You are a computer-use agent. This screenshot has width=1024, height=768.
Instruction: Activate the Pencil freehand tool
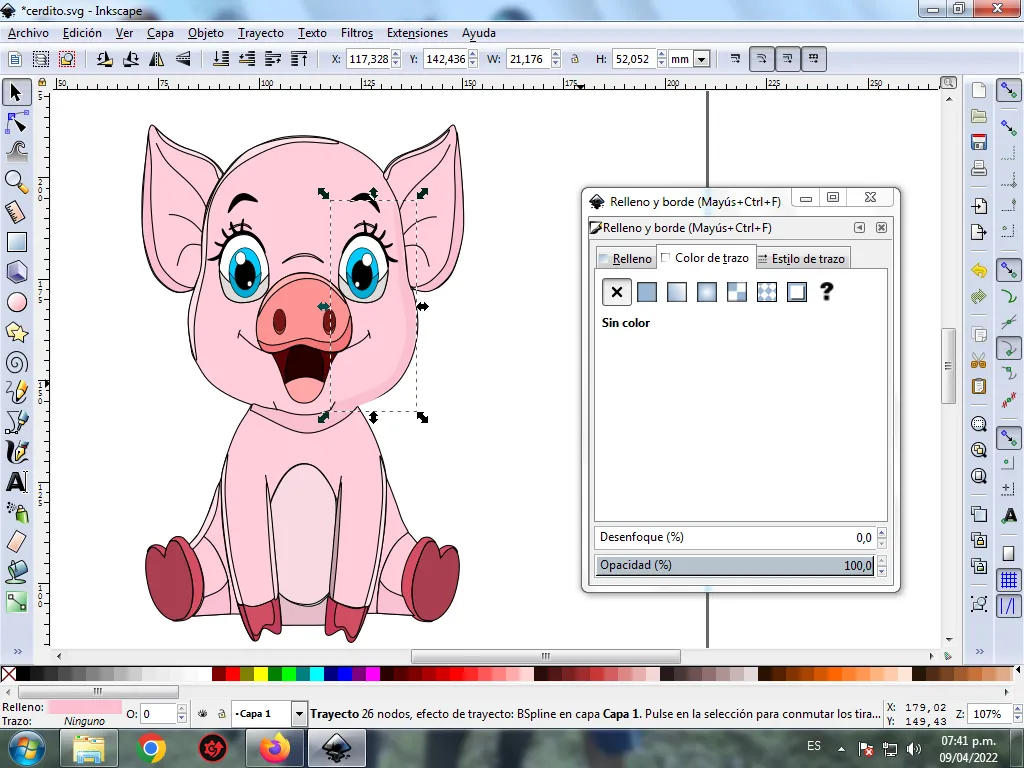coord(16,392)
